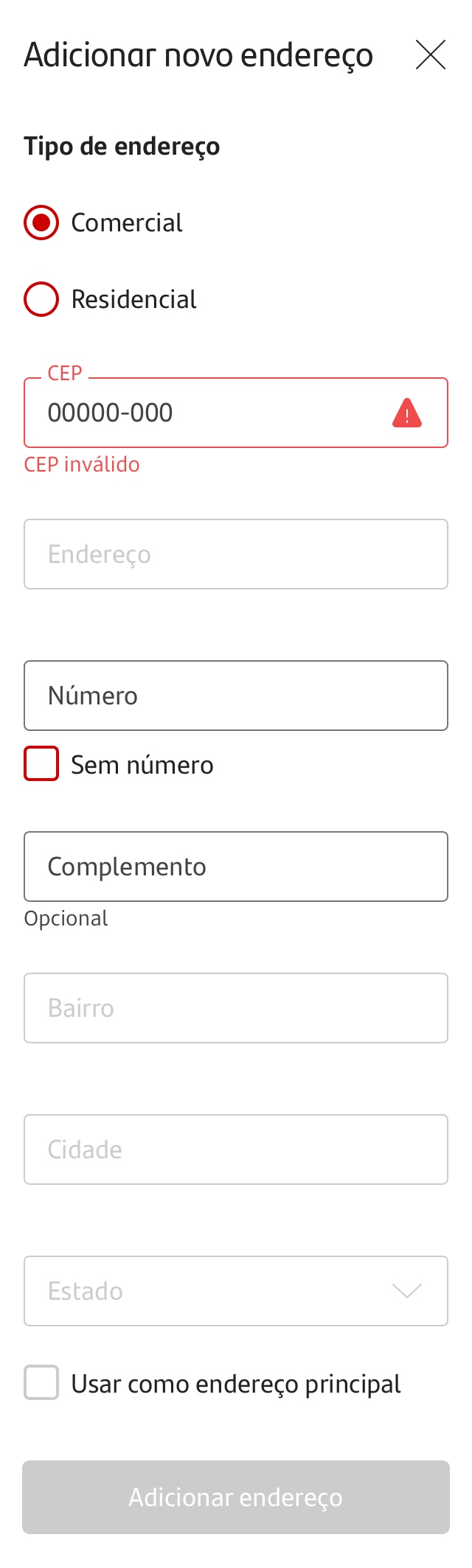Close the Adicionar novo endereço dialog
Image resolution: width=472 pixels, height=1568 pixels.
point(431,55)
